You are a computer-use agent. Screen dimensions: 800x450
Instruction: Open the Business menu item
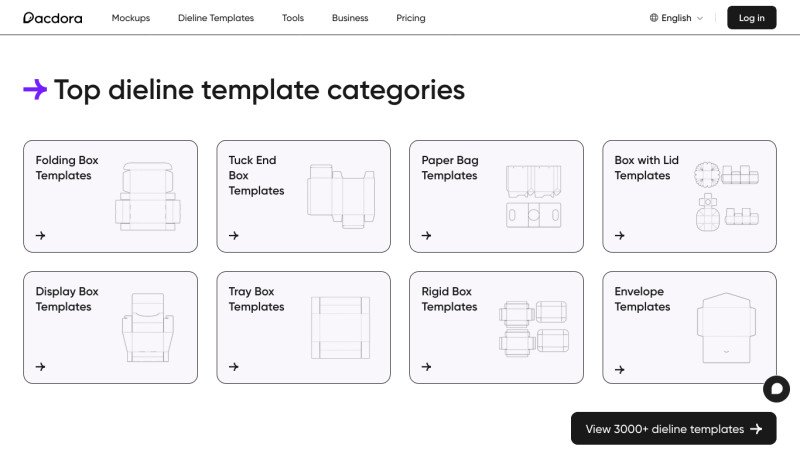(350, 18)
